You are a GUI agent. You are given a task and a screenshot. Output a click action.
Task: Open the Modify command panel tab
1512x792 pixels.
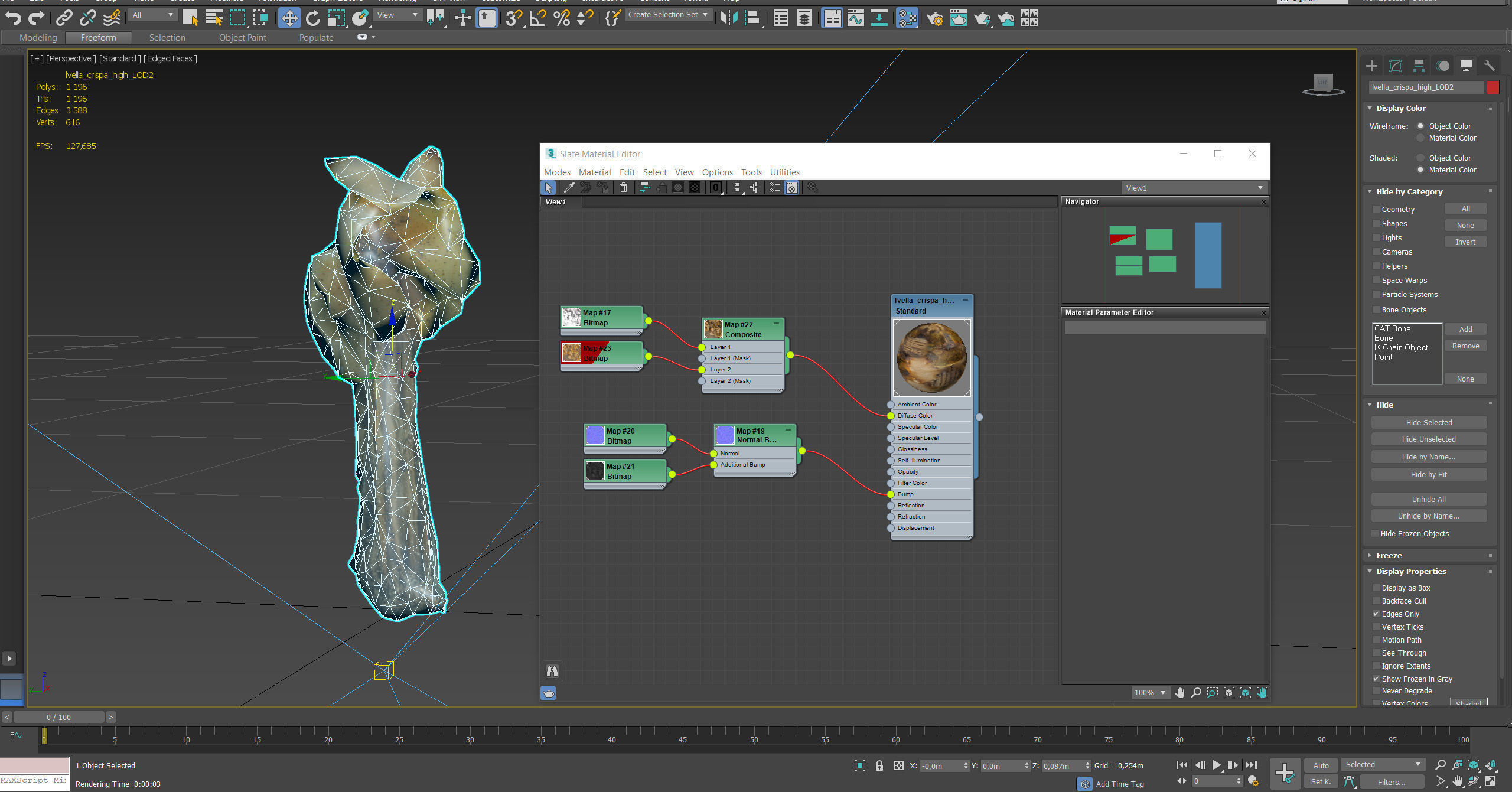pyautogui.click(x=1395, y=66)
